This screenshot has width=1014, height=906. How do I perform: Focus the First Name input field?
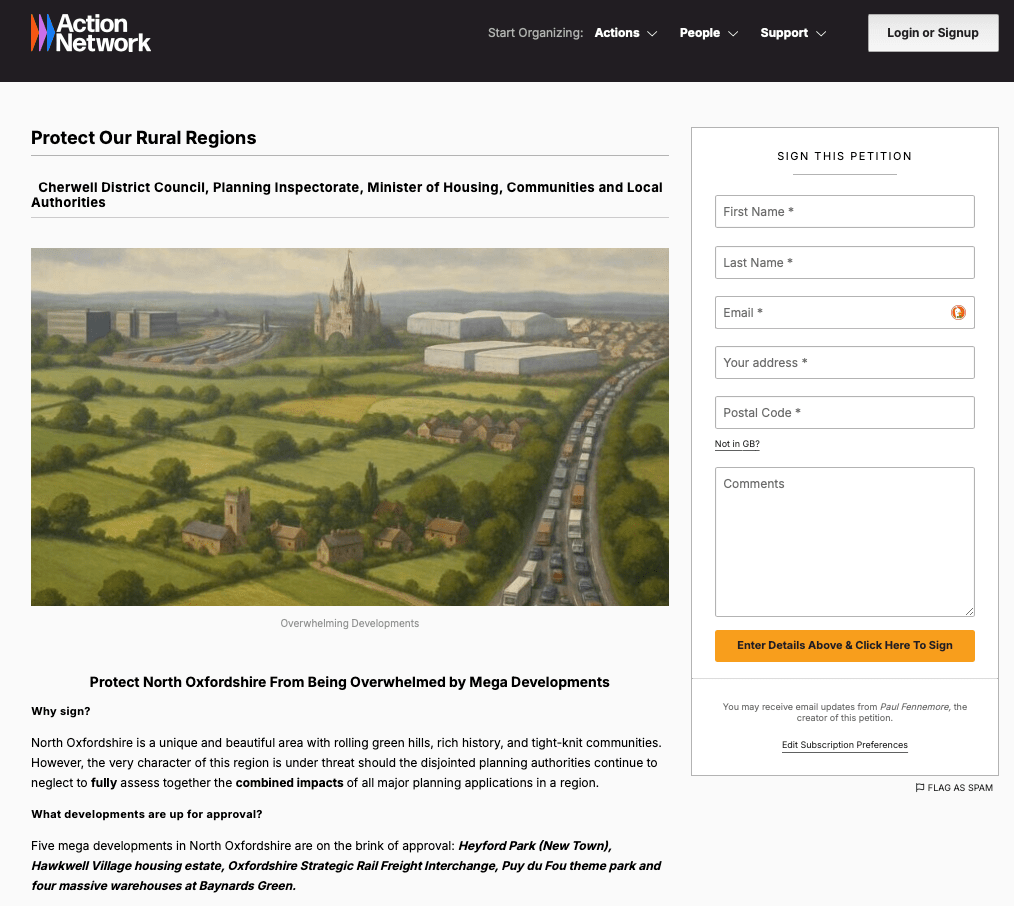844,212
